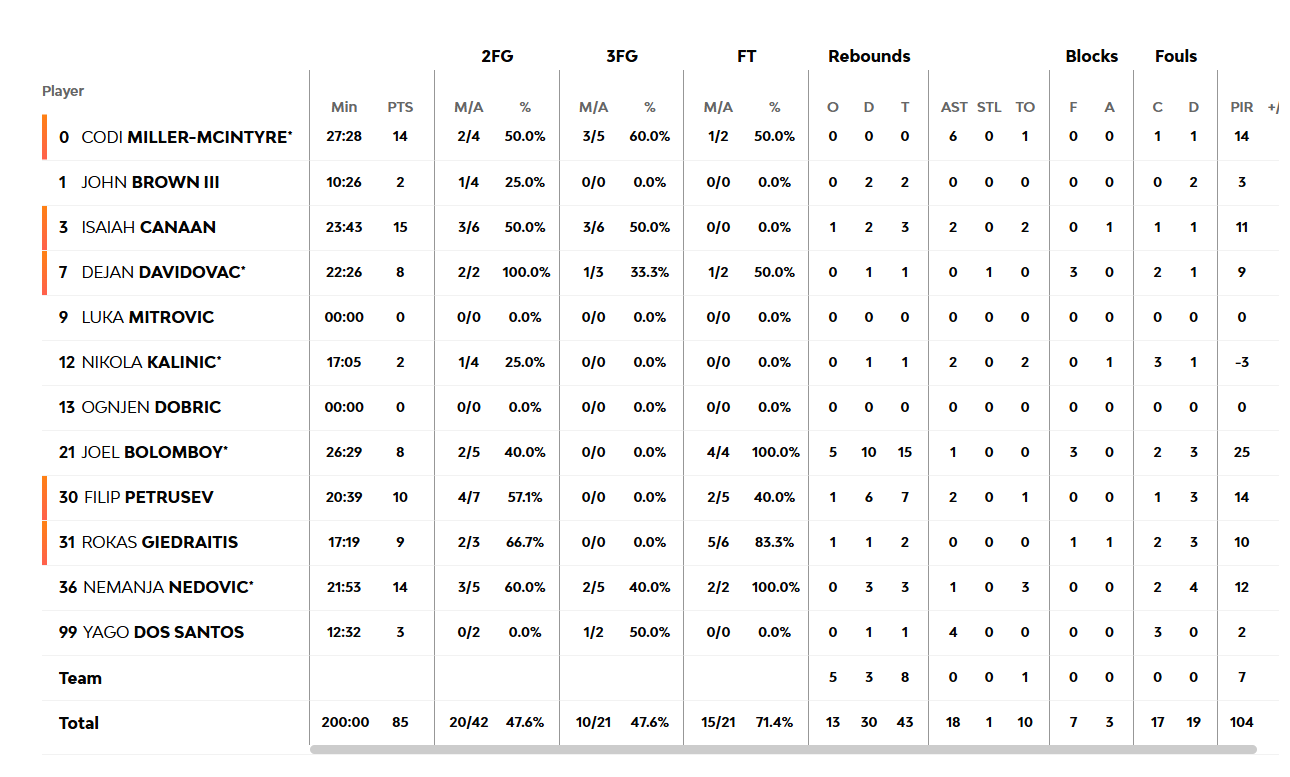This screenshot has width=1290, height=777.
Task: Click the PTS column header
Action: [x=400, y=107]
